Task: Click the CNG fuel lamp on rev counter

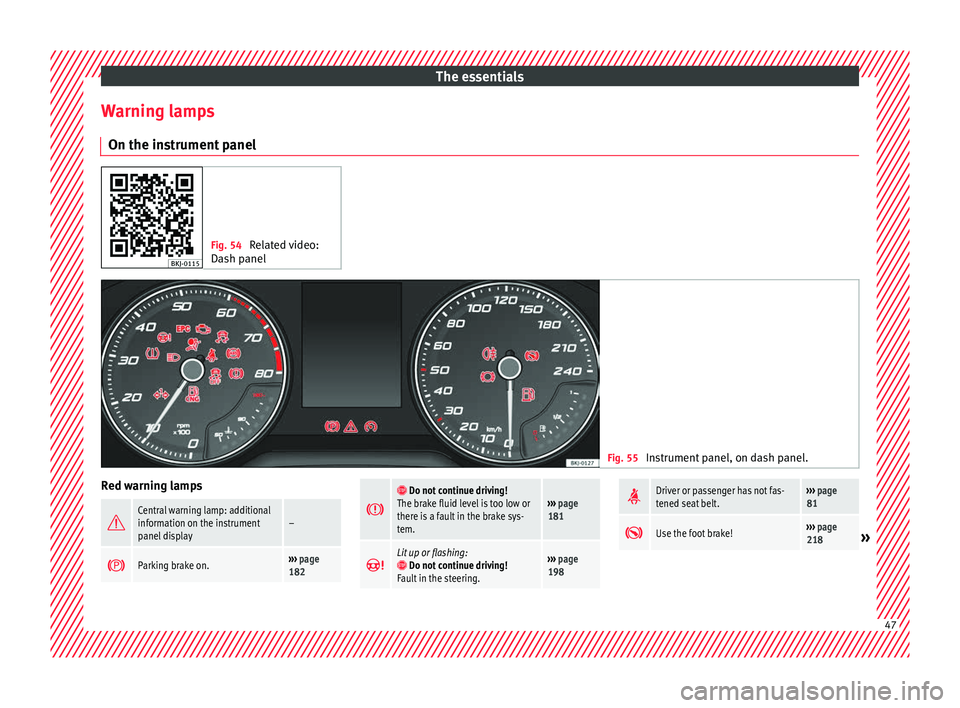Action: point(193,394)
